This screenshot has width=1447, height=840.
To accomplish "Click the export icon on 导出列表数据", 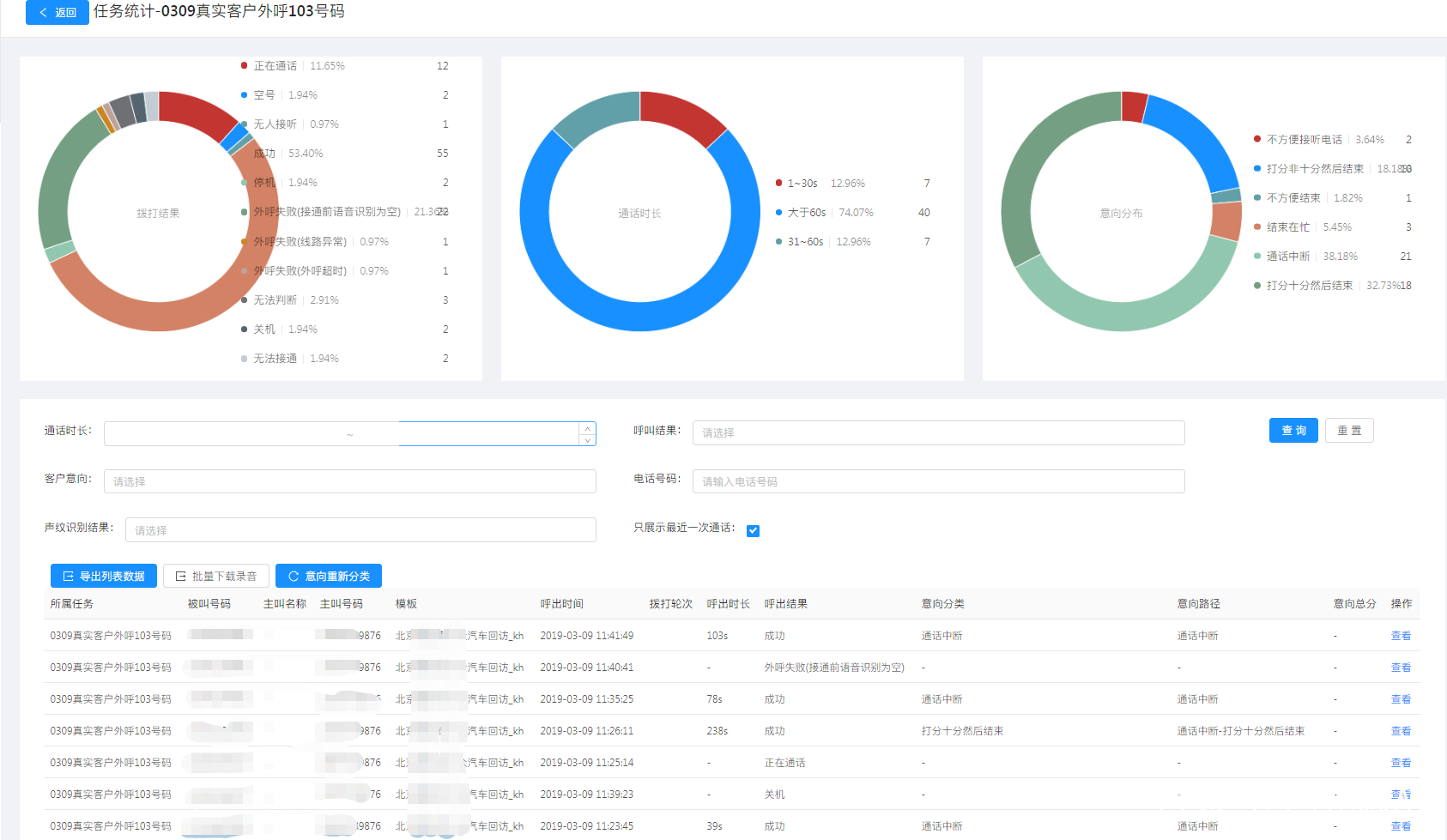I will (69, 577).
